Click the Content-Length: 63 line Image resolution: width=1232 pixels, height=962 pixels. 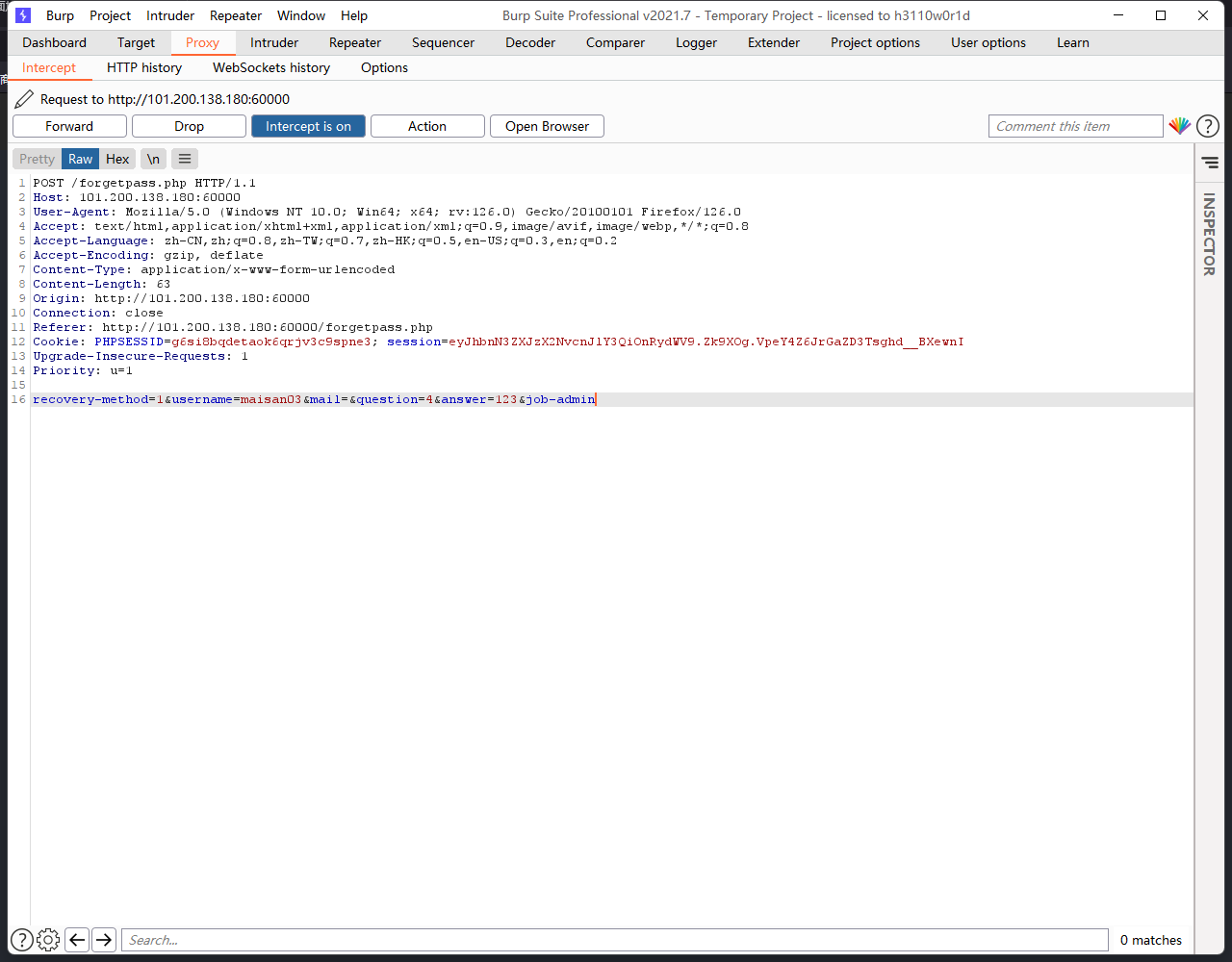coord(102,284)
